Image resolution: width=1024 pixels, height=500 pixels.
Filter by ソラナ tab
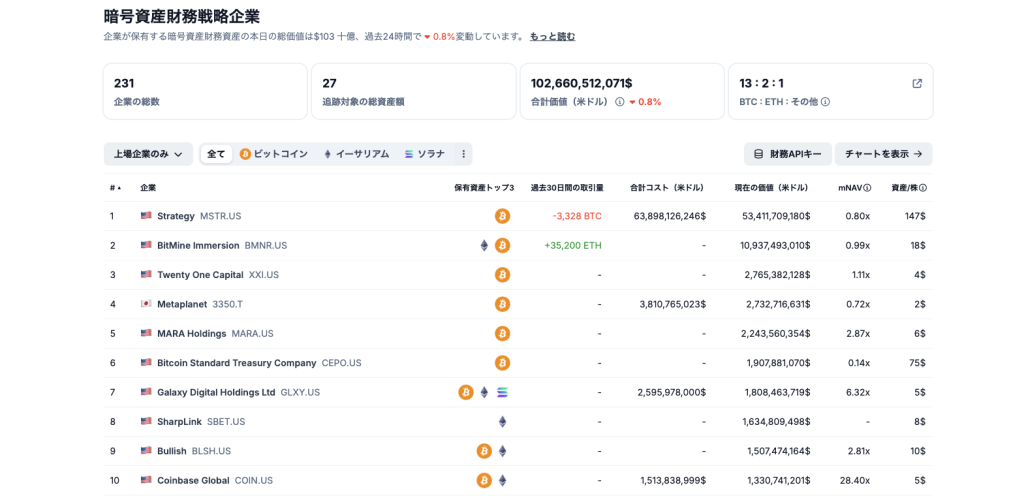[x=424, y=154]
